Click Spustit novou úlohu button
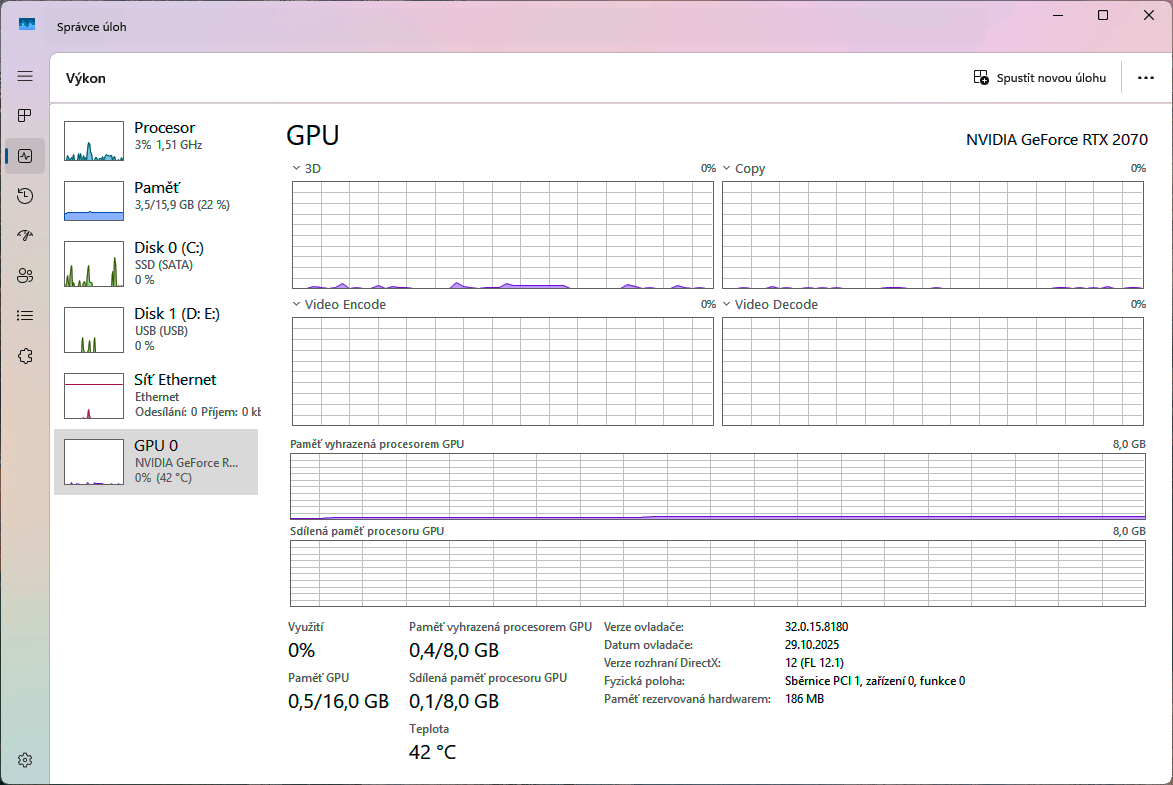The image size is (1173, 785). click(x=1040, y=77)
